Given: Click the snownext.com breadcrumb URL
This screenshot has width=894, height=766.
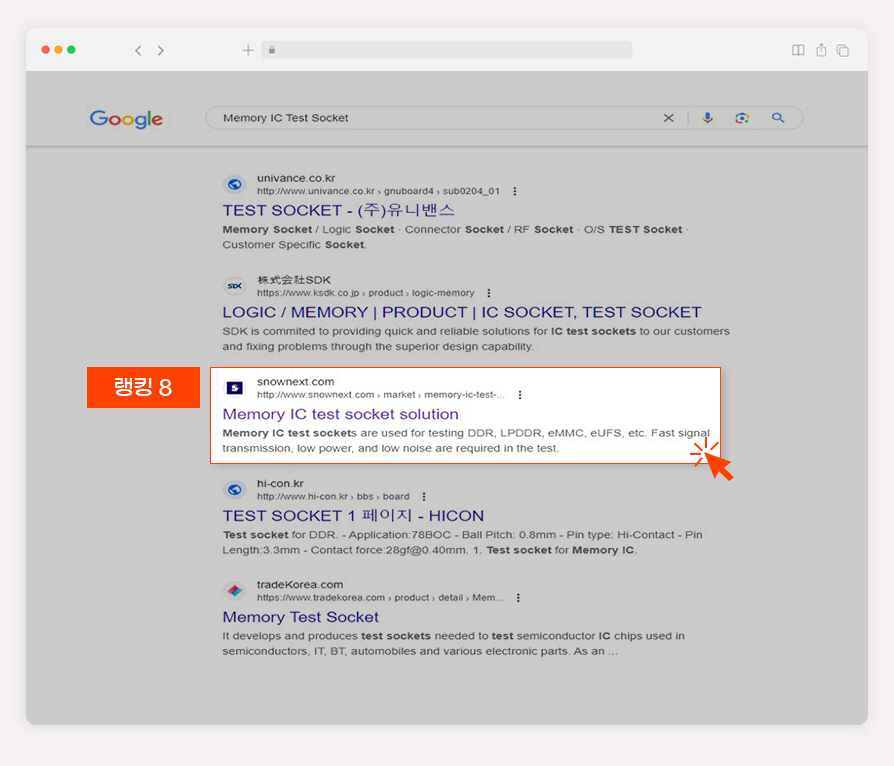Looking at the screenshot, I should [380, 395].
